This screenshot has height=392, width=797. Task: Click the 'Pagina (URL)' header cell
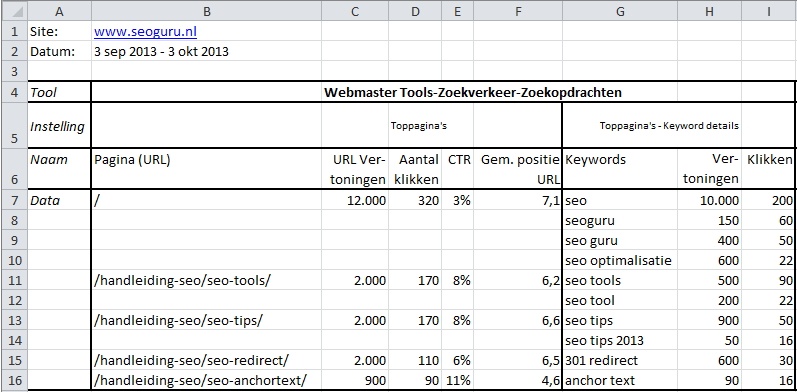point(206,169)
